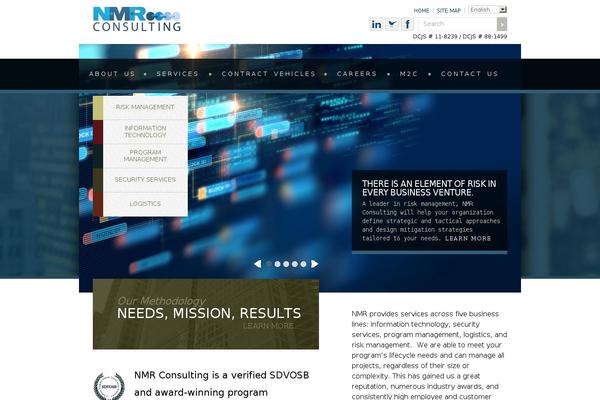
Task: Open the SERVICES menu
Action: (x=178, y=73)
